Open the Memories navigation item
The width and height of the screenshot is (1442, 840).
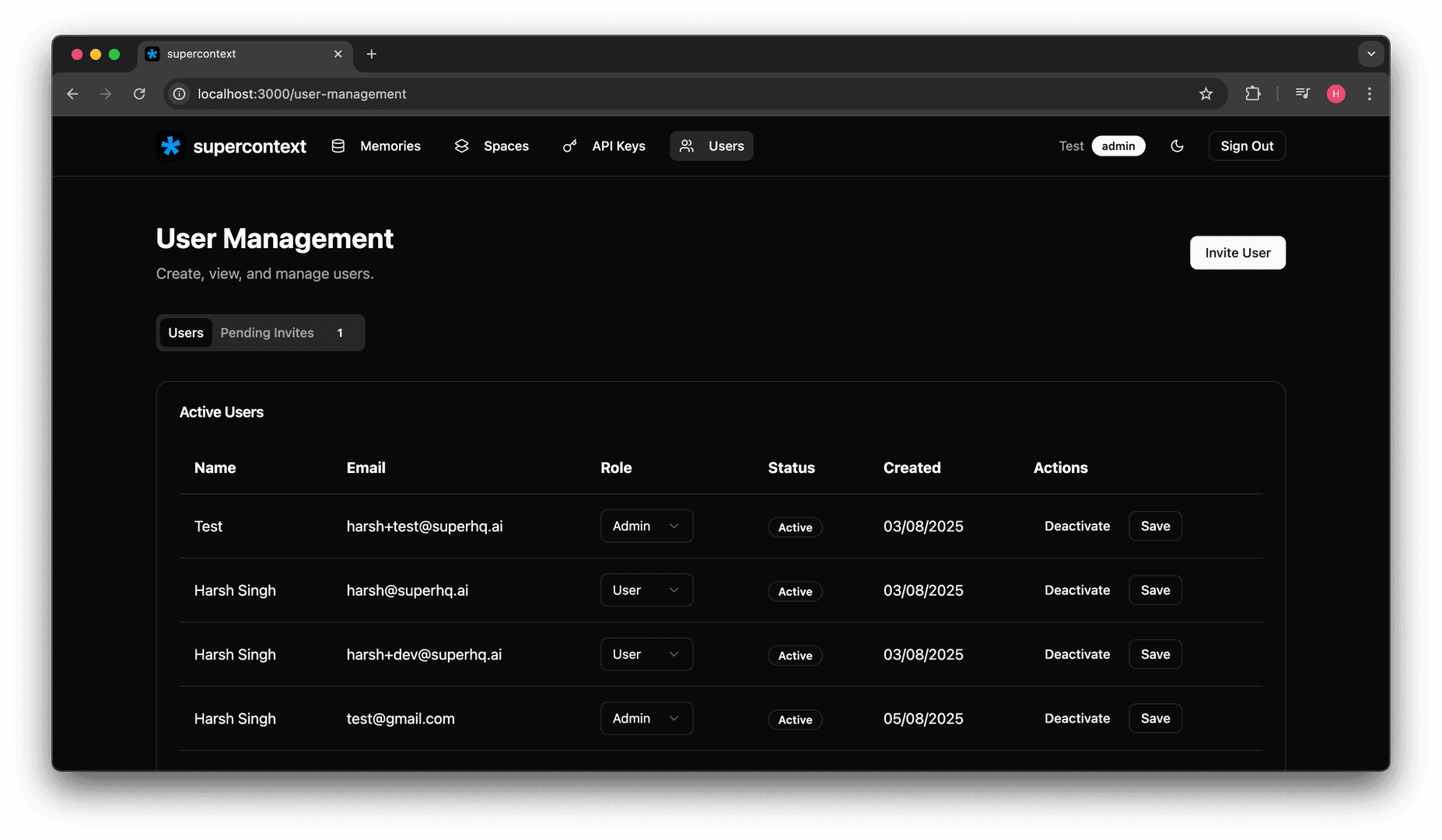click(376, 146)
